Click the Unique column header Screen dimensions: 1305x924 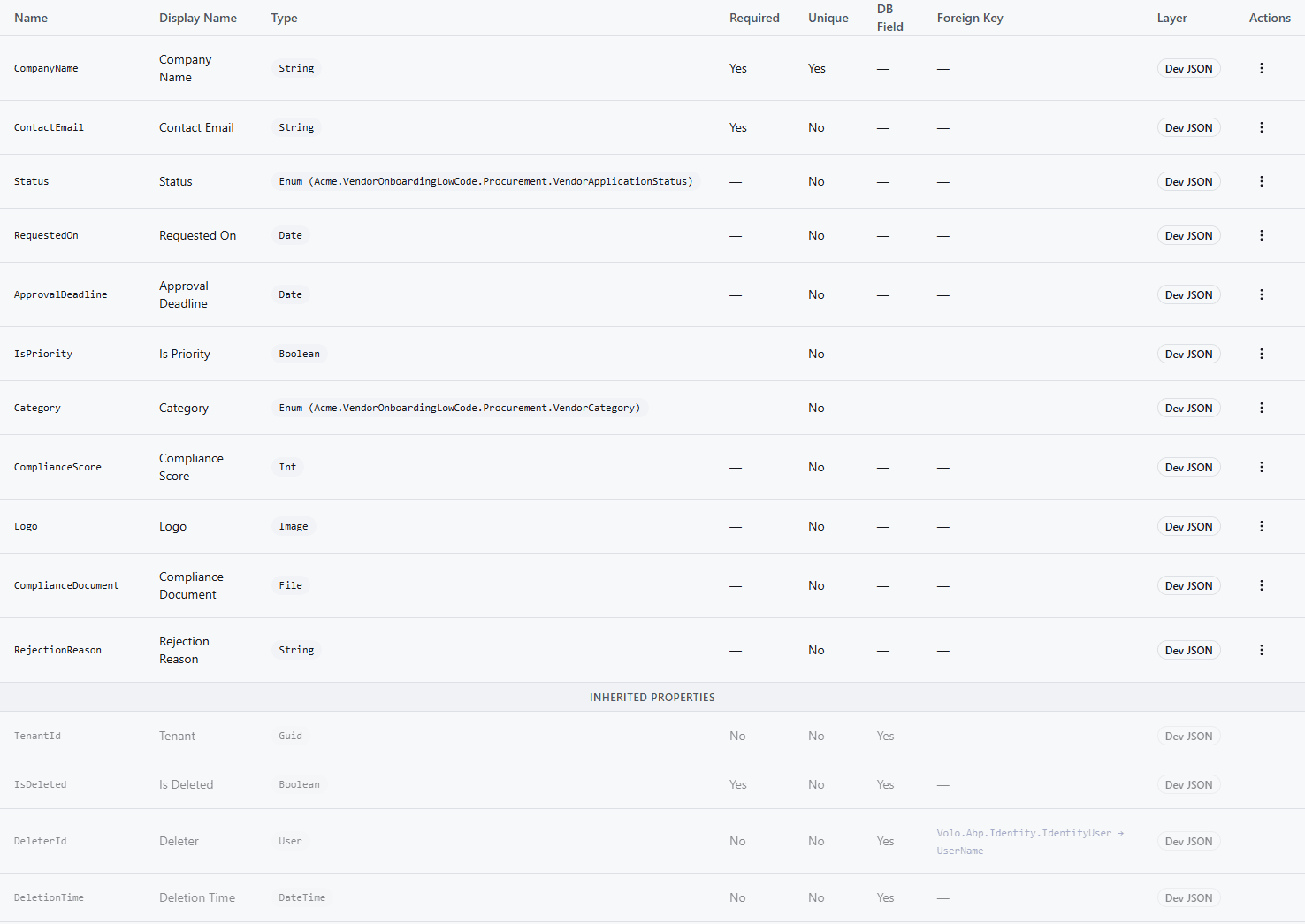pyautogui.click(x=828, y=18)
